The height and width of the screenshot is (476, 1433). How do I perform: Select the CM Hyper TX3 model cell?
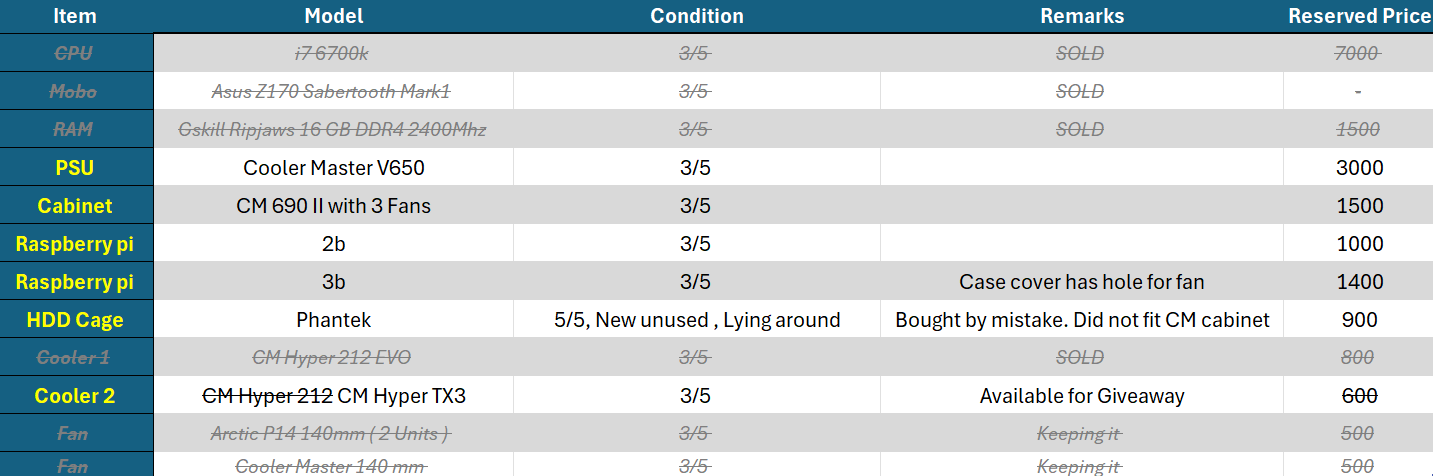[x=334, y=396]
